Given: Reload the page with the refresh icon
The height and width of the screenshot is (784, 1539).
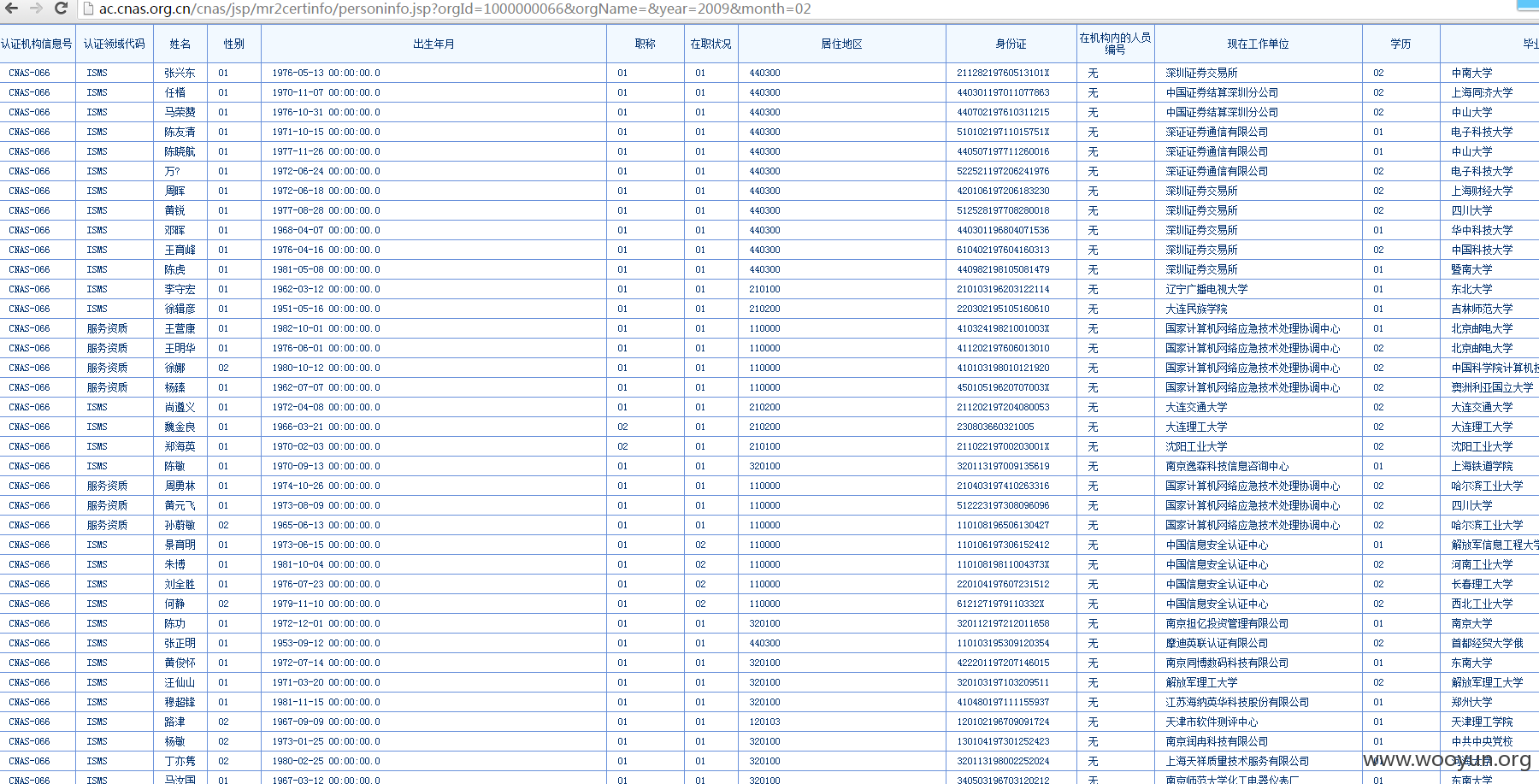Looking at the screenshot, I should (61, 9).
